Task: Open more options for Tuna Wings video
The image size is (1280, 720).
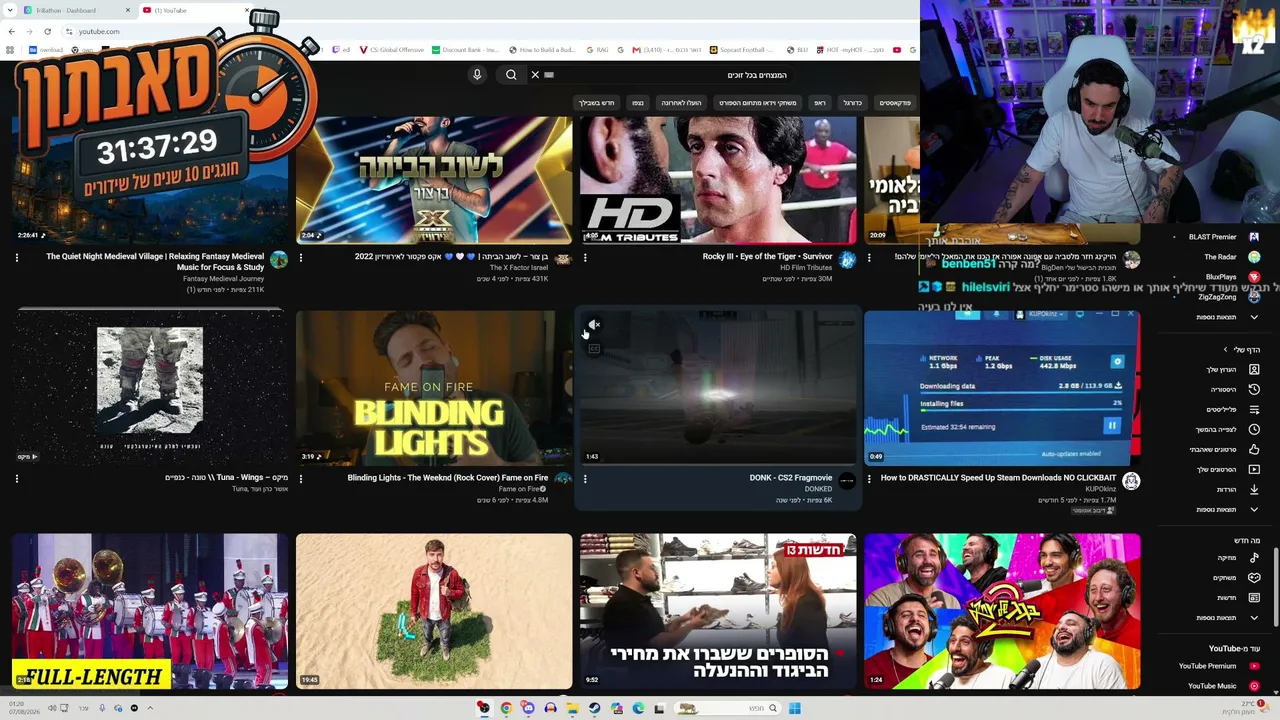Action: click(x=17, y=479)
